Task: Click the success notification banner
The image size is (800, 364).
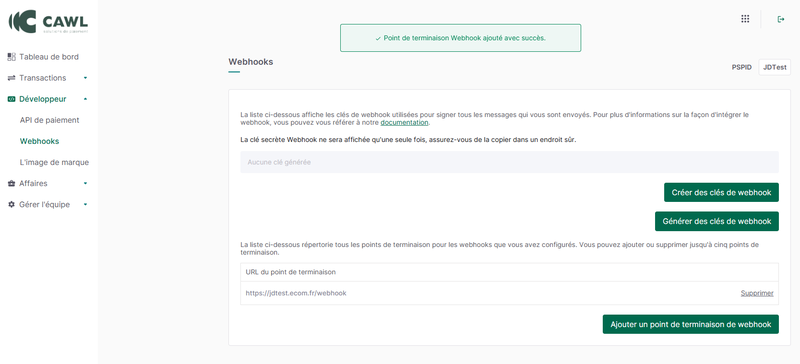Action: (x=460, y=38)
